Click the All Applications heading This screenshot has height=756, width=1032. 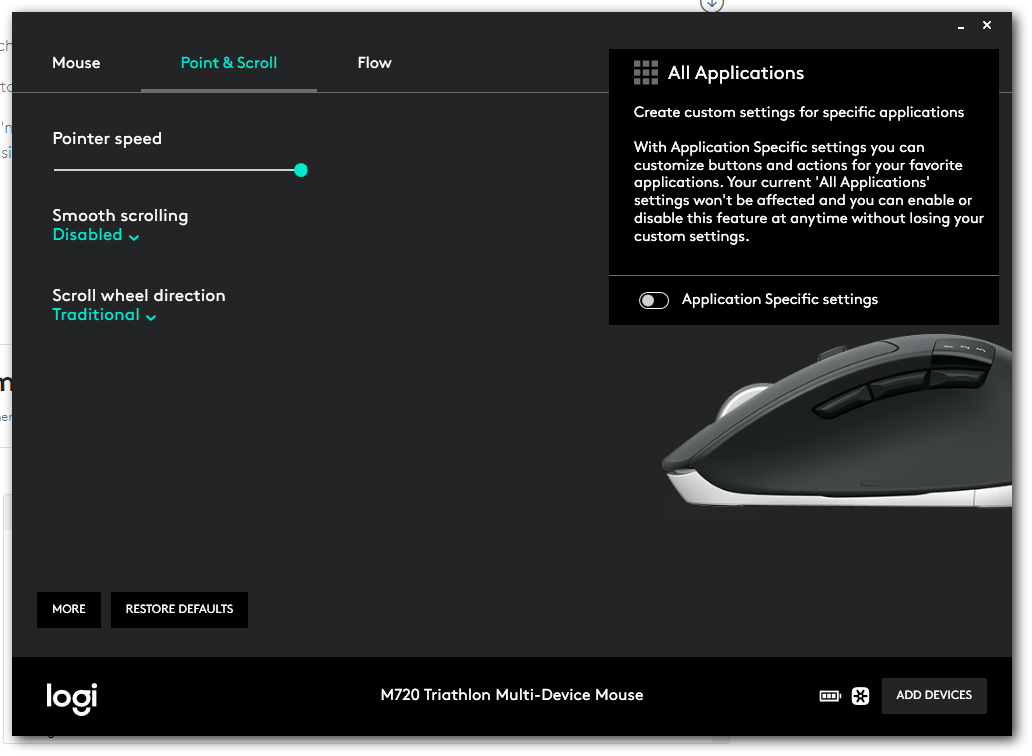pos(736,73)
